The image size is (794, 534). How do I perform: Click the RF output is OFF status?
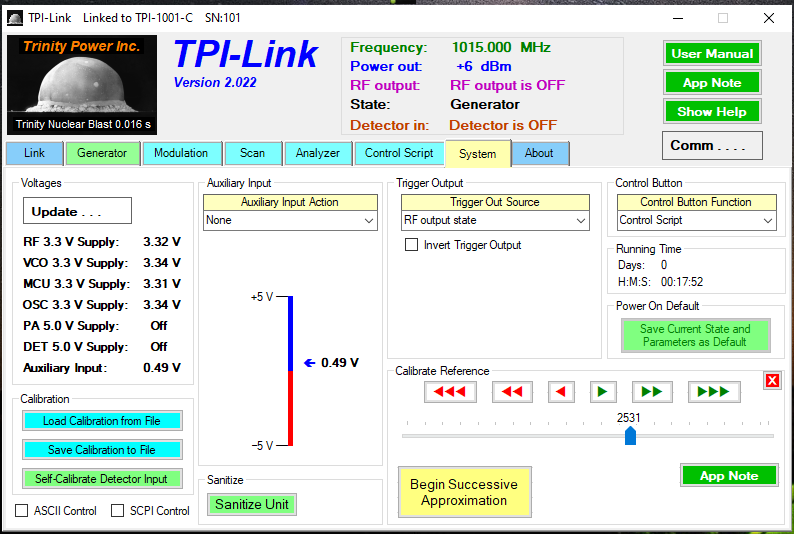(x=507, y=86)
